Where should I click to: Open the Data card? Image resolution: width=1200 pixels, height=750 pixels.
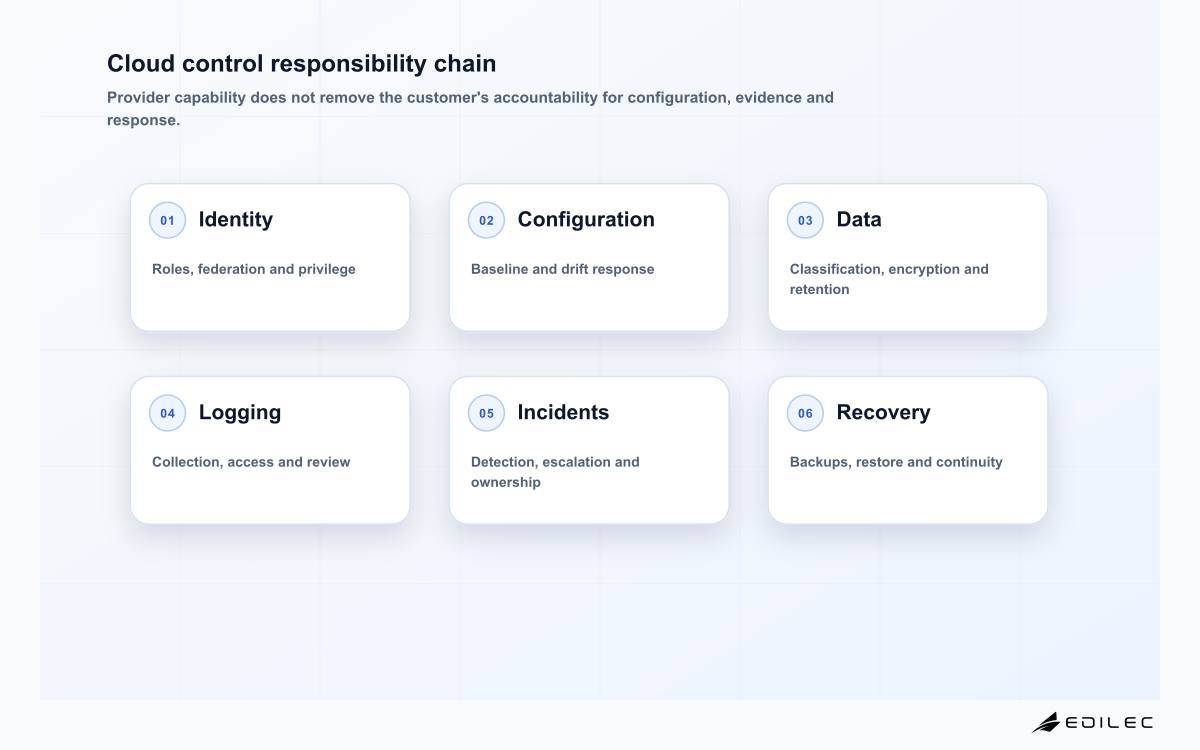tap(908, 257)
